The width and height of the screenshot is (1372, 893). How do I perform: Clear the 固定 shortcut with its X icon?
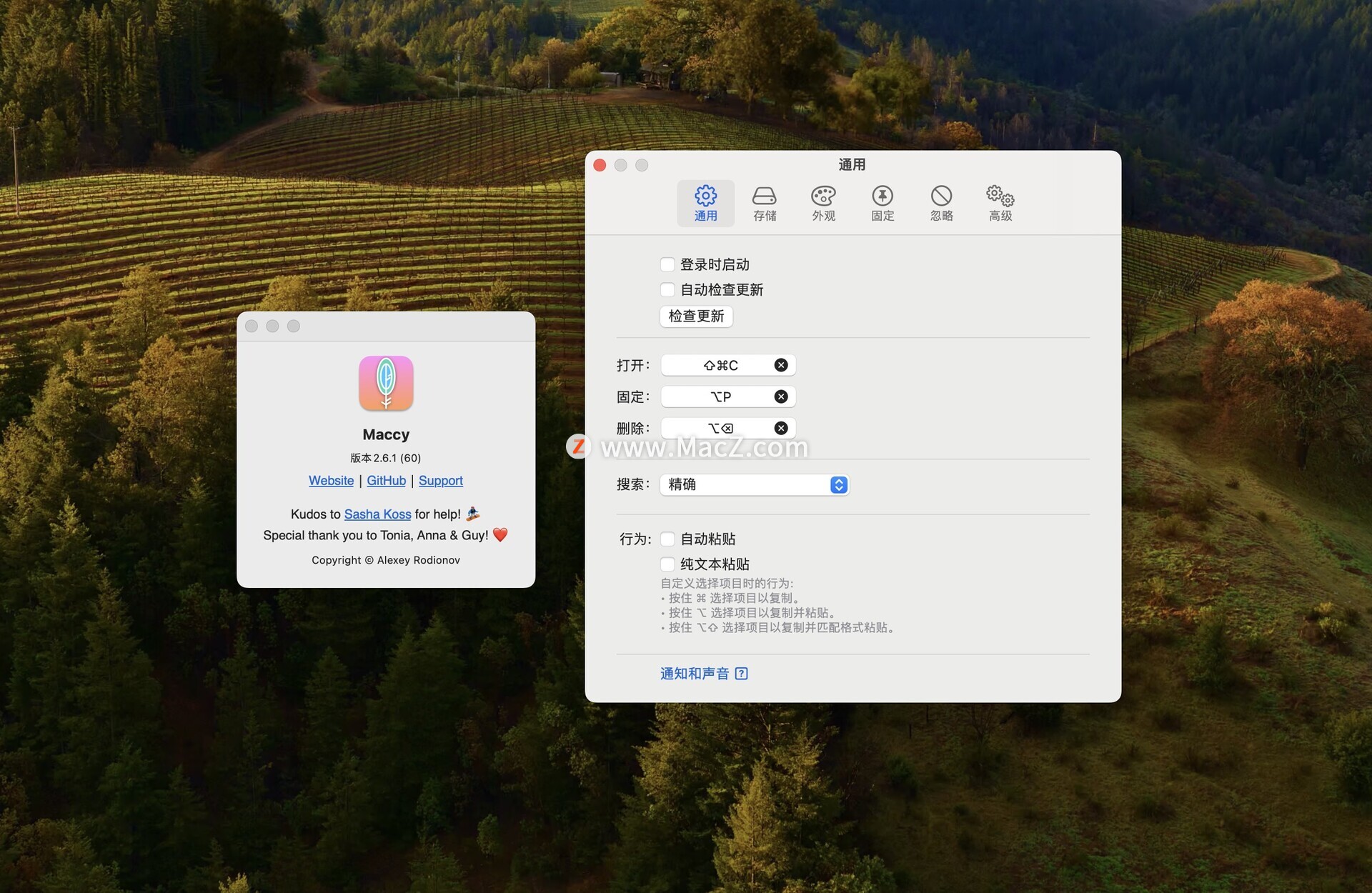point(781,396)
